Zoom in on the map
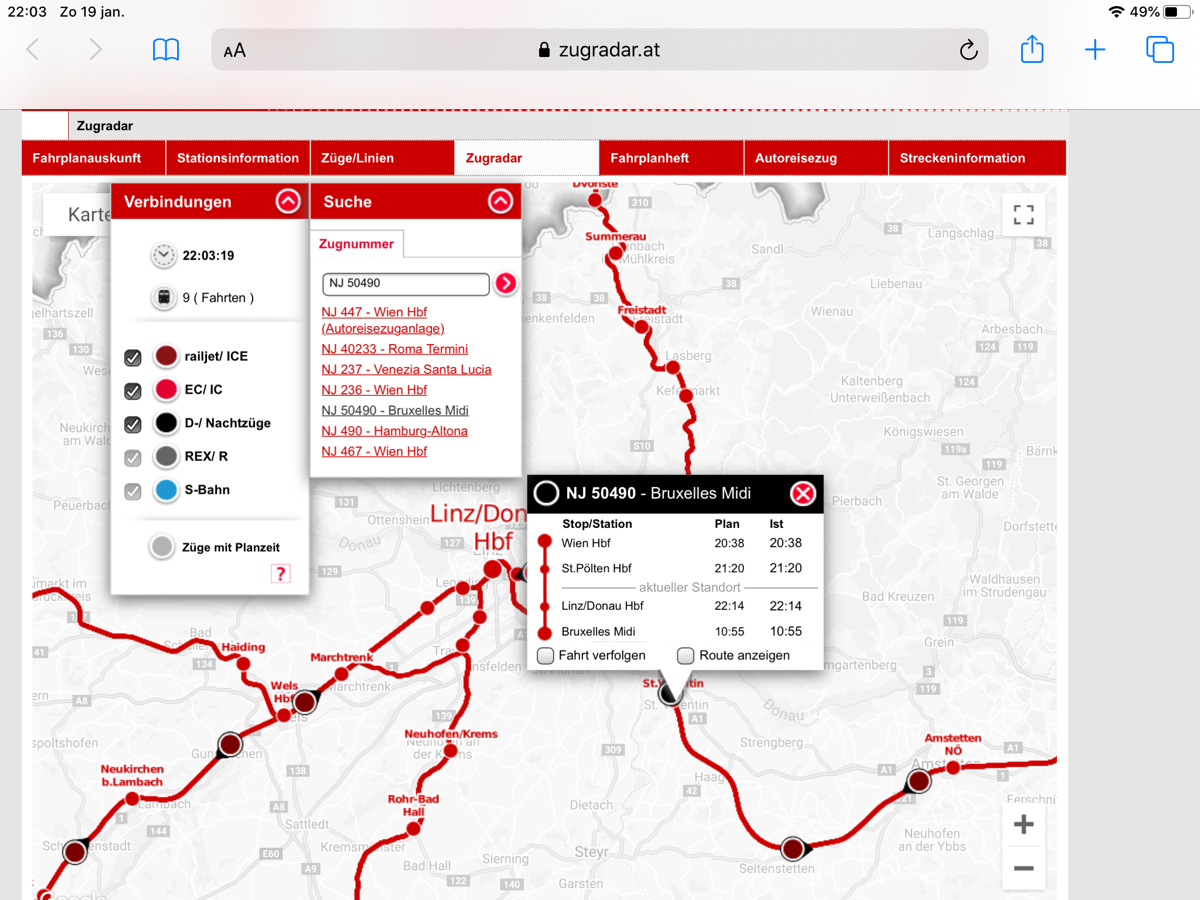Viewport: 1200px width, 900px height. click(1023, 825)
